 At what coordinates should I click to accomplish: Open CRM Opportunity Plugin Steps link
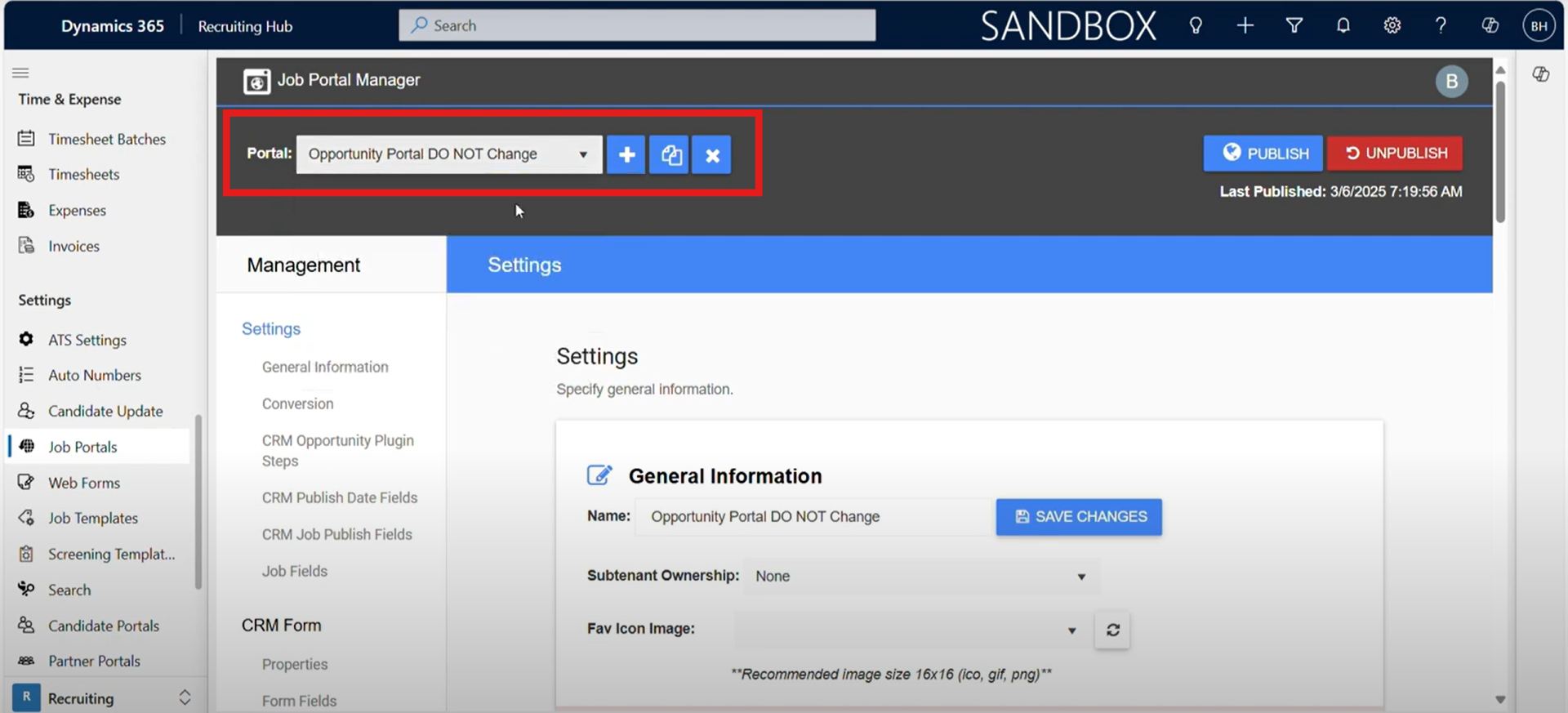point(338,451)
